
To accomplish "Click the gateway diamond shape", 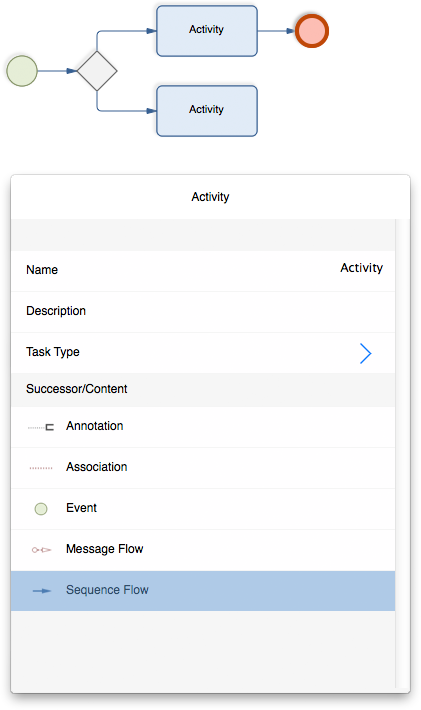I will point(97,71).
